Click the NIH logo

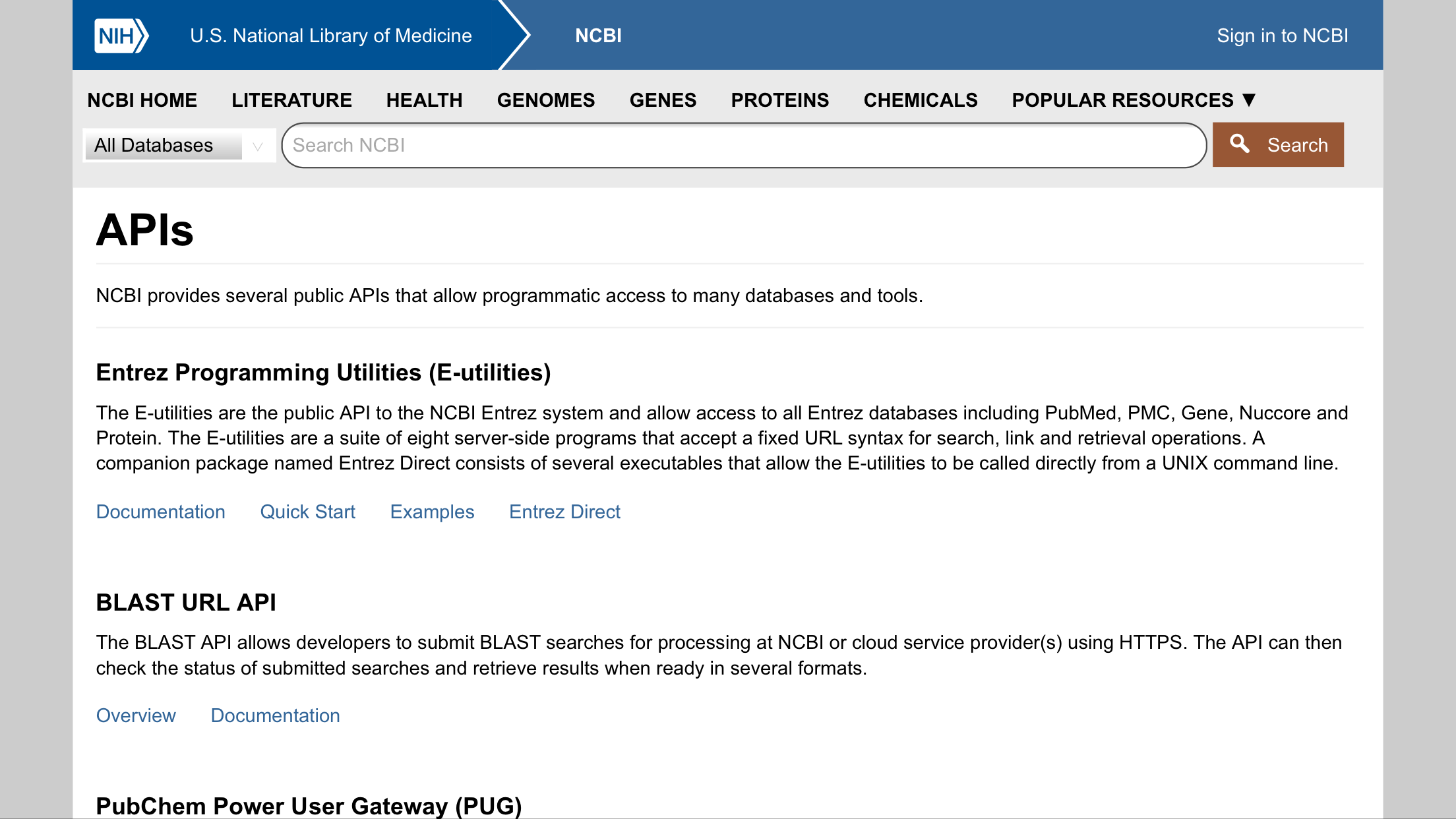point(120,35)
